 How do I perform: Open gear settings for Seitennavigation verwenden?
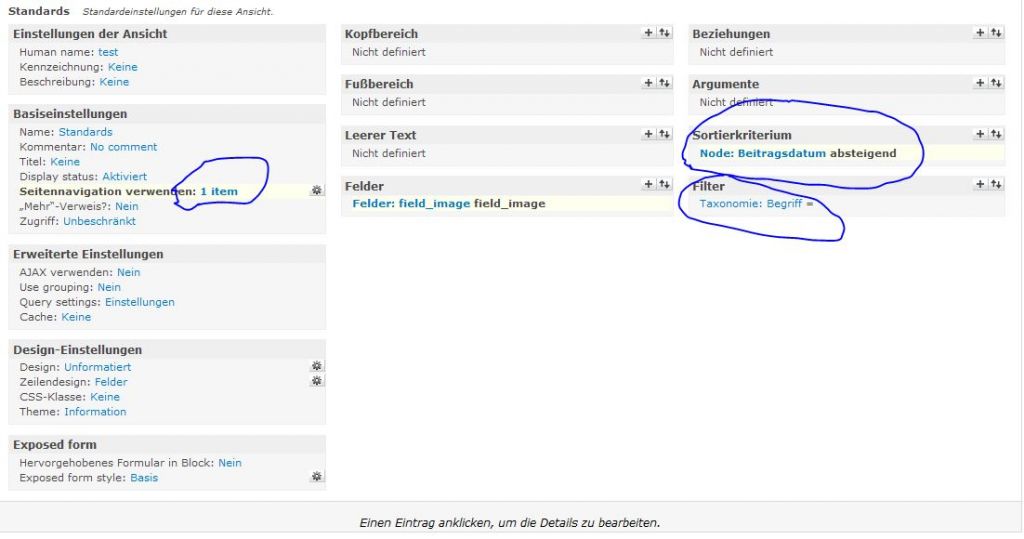(317, 190)
